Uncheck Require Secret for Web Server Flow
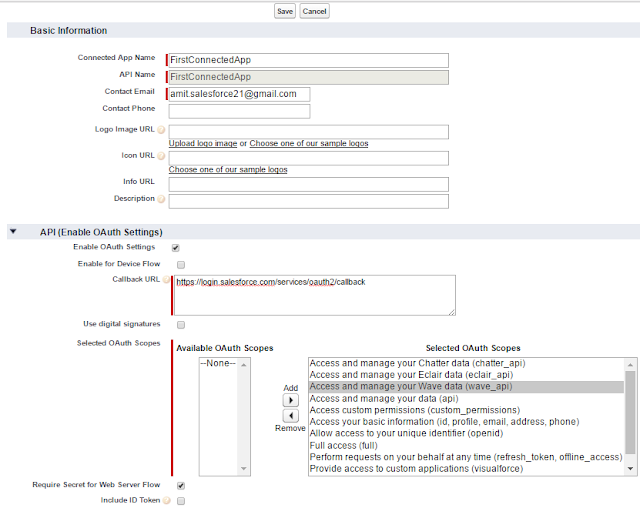 (181, 486)
